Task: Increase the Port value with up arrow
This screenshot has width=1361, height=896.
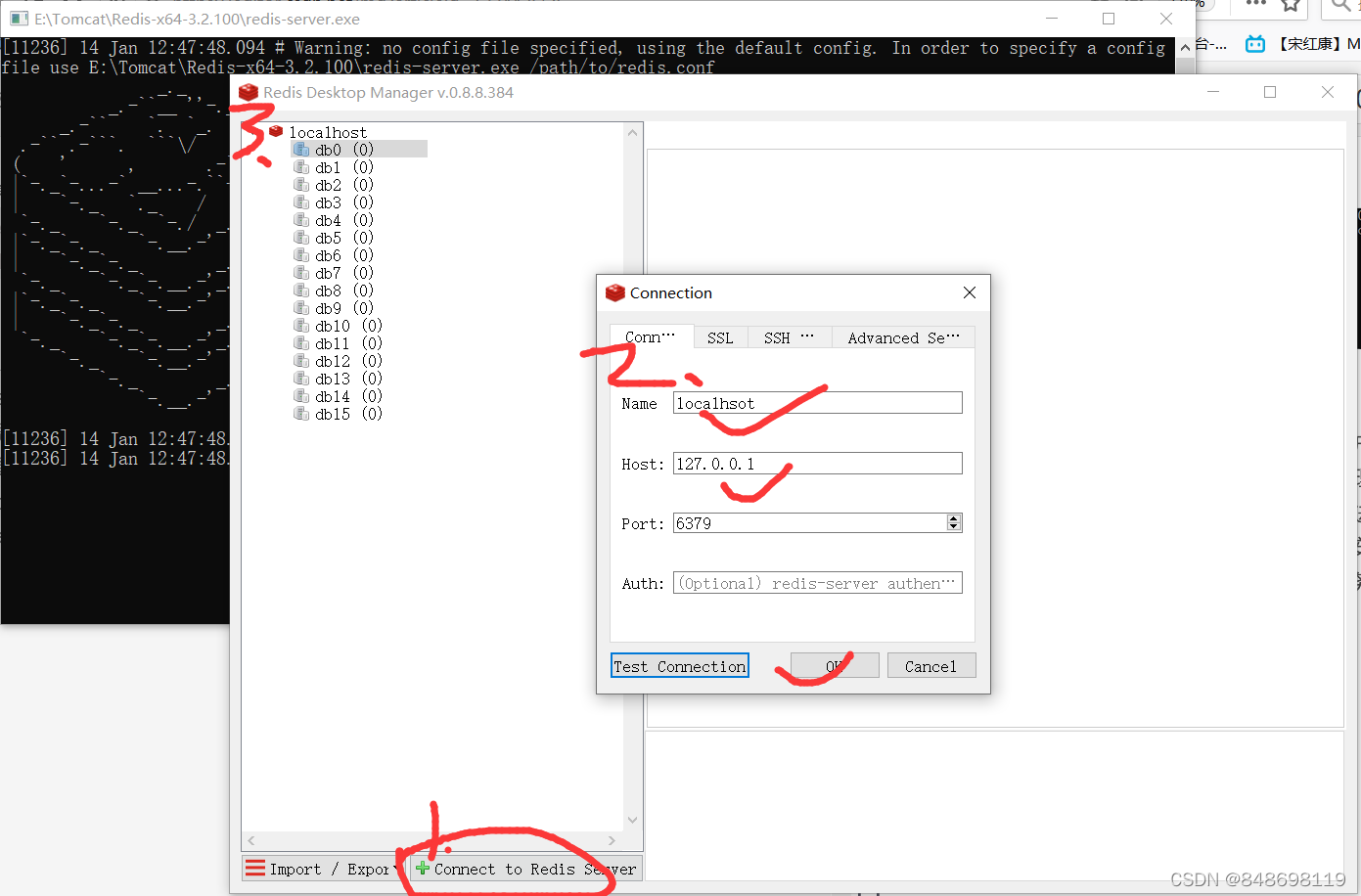Action: tap(954, 518)
